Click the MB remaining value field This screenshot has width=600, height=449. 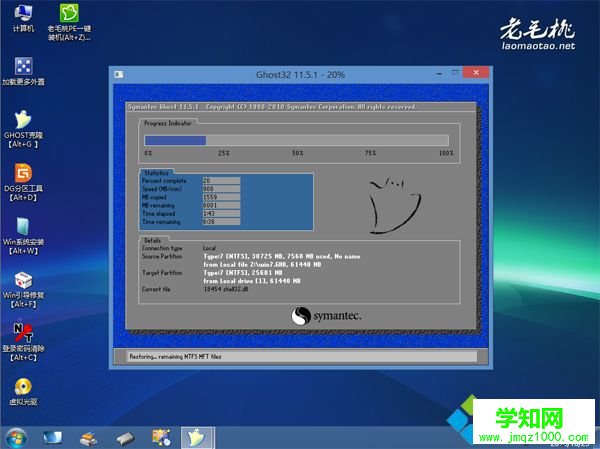pos(221,205)
